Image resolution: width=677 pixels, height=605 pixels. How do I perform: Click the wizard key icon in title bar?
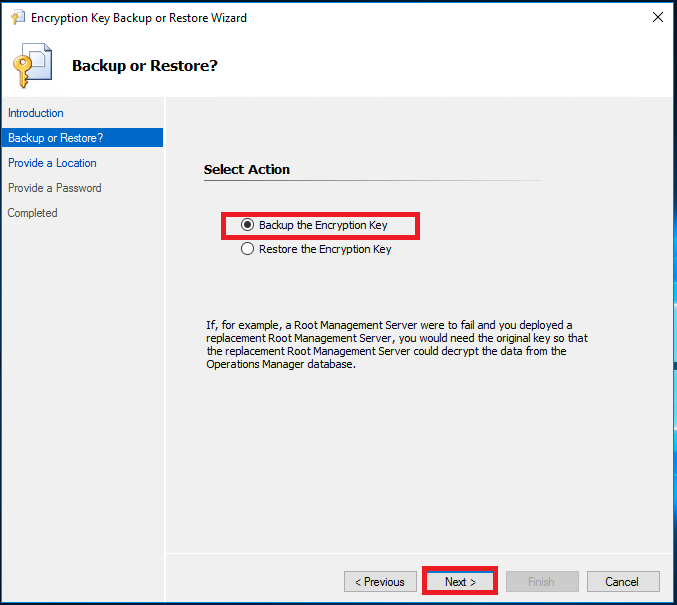coord(17,18)
